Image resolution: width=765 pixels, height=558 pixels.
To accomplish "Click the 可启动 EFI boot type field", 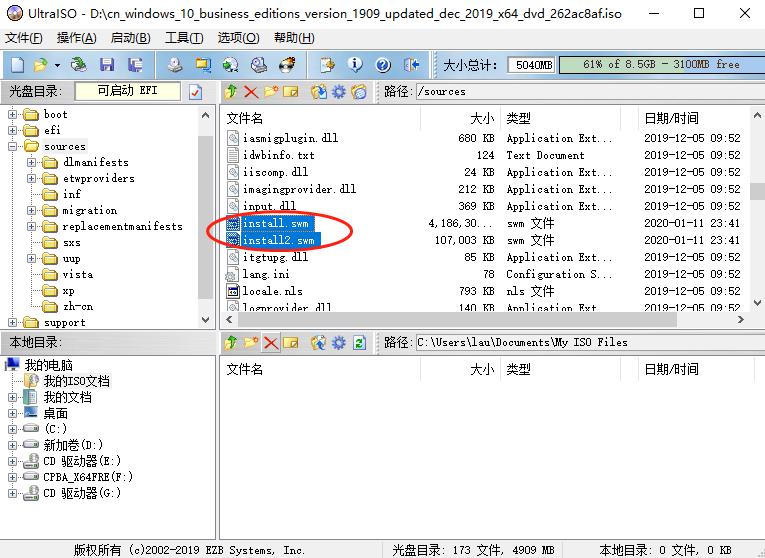I will pyautogui.click(x=127, y=91).
